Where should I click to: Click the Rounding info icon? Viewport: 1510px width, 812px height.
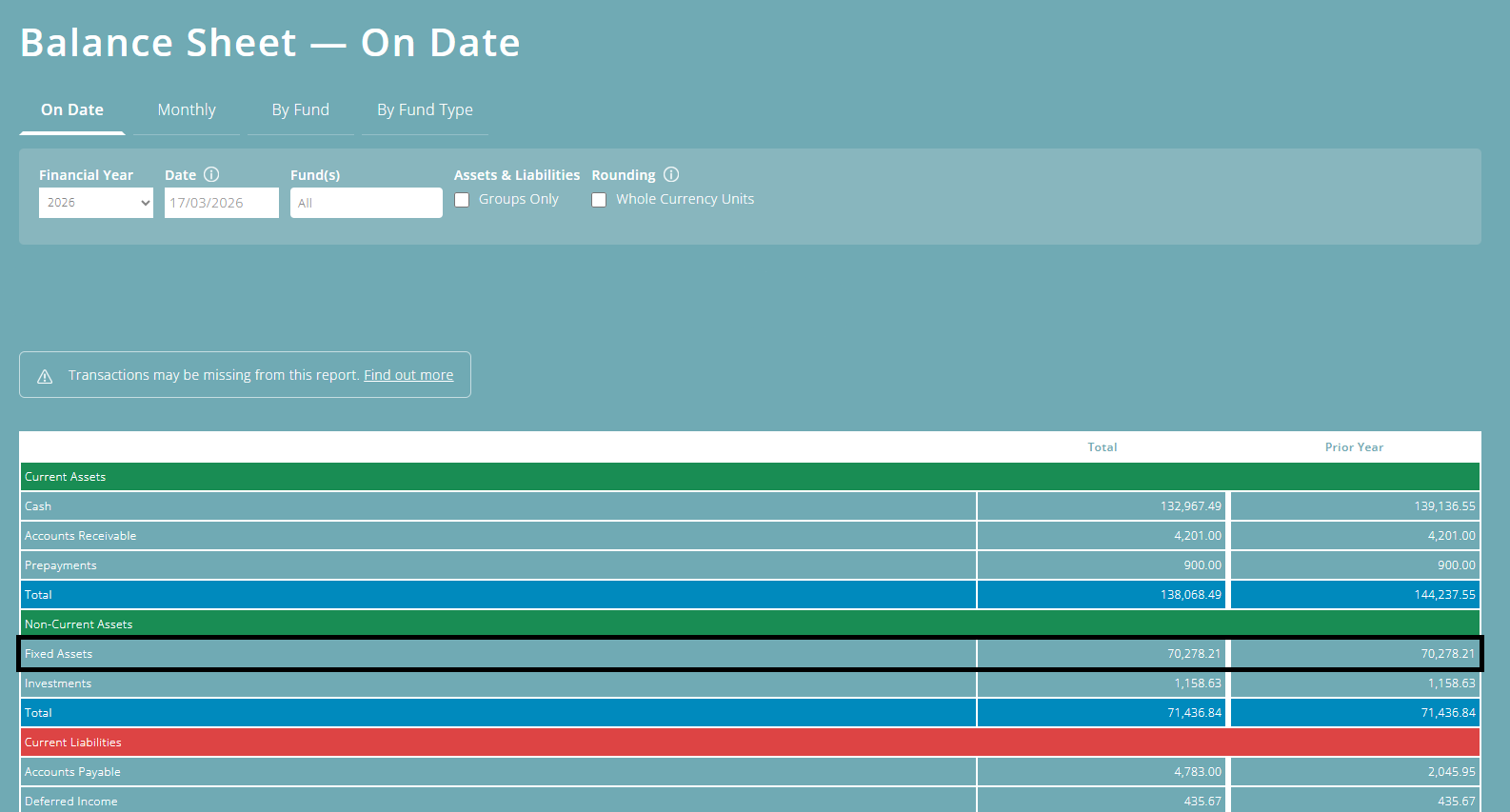pyautogui.click(x=671, y=174)
